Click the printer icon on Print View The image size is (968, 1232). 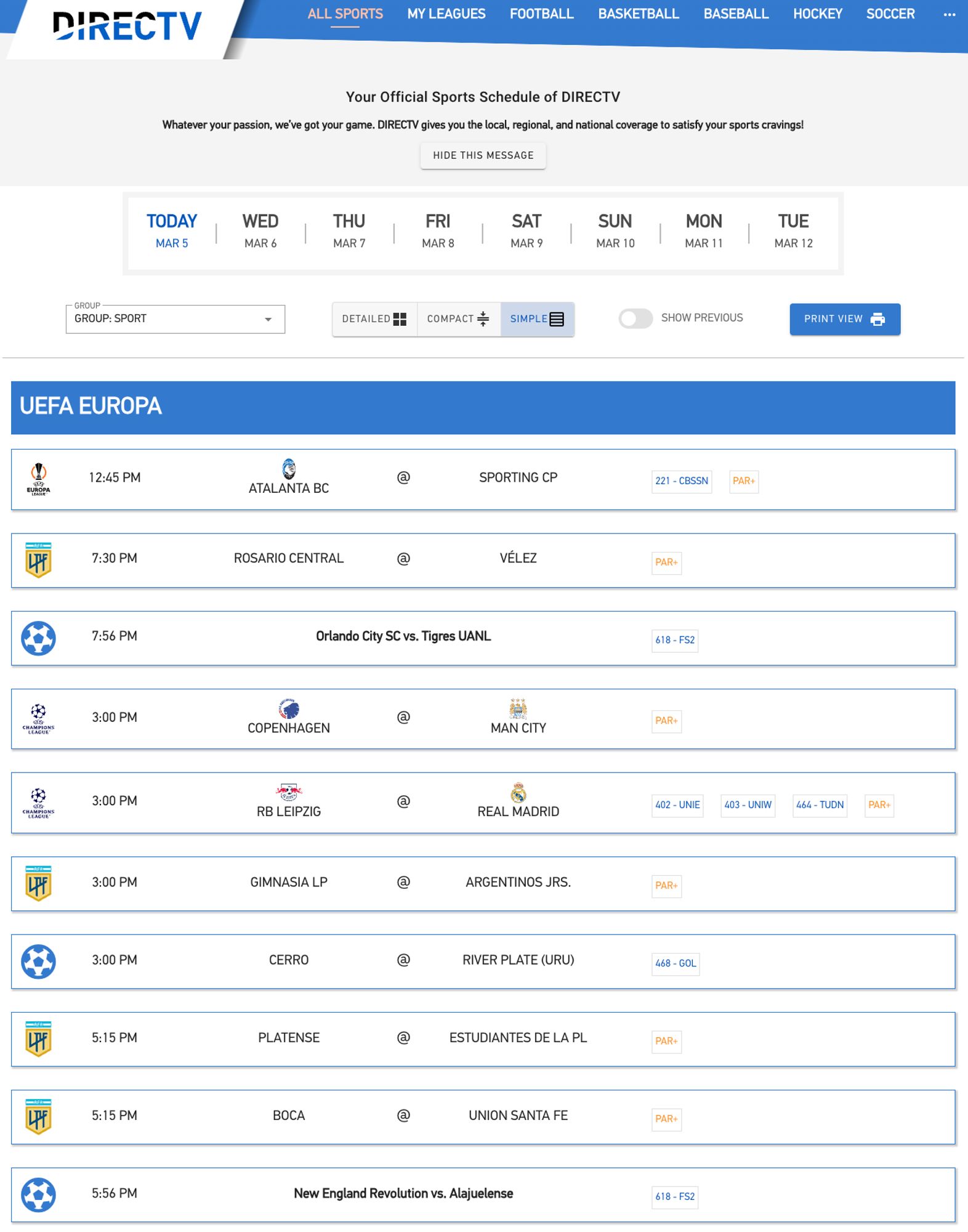(877, 319)
